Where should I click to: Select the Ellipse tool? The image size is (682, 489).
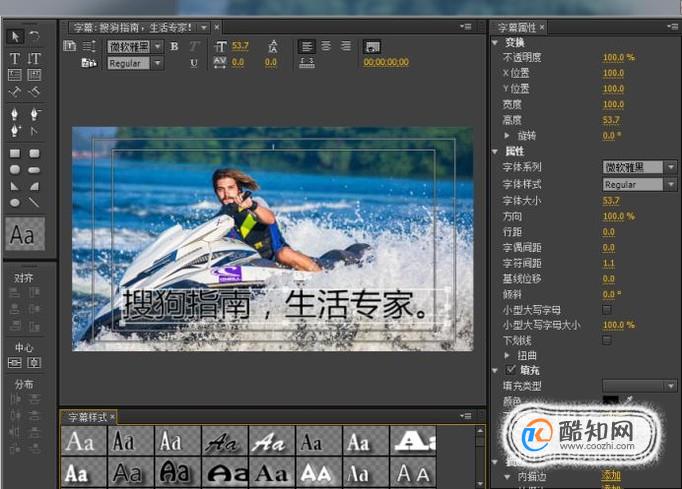pyautogui.click(x=15, y=202)
